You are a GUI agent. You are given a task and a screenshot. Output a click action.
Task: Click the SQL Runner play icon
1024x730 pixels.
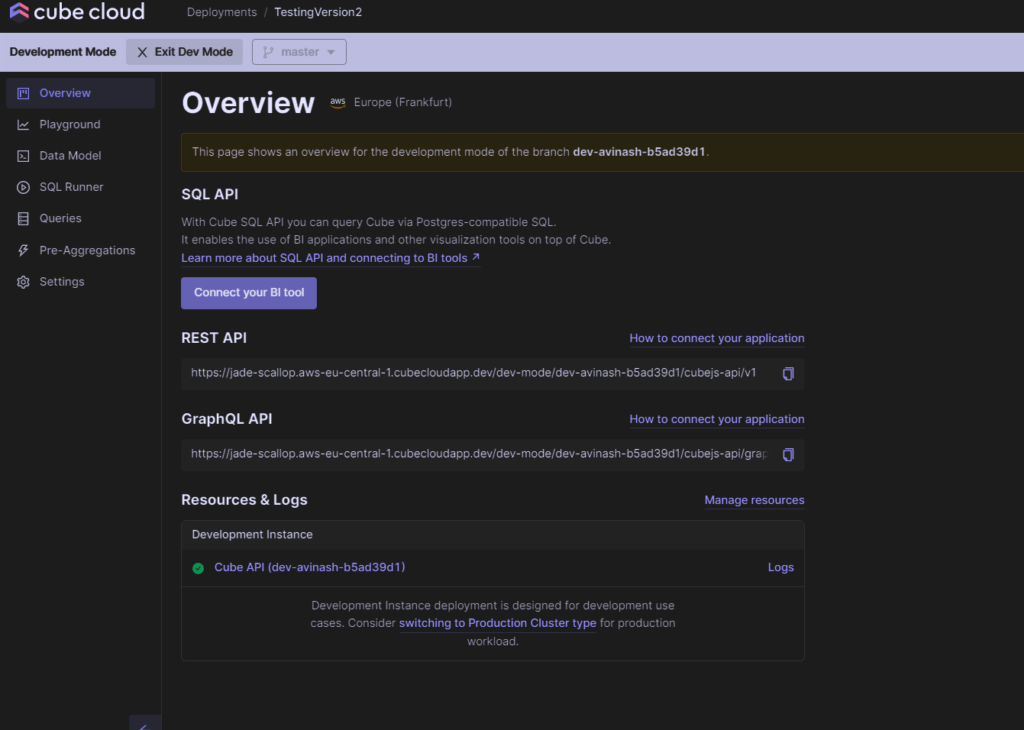click(x=23, y=187)
